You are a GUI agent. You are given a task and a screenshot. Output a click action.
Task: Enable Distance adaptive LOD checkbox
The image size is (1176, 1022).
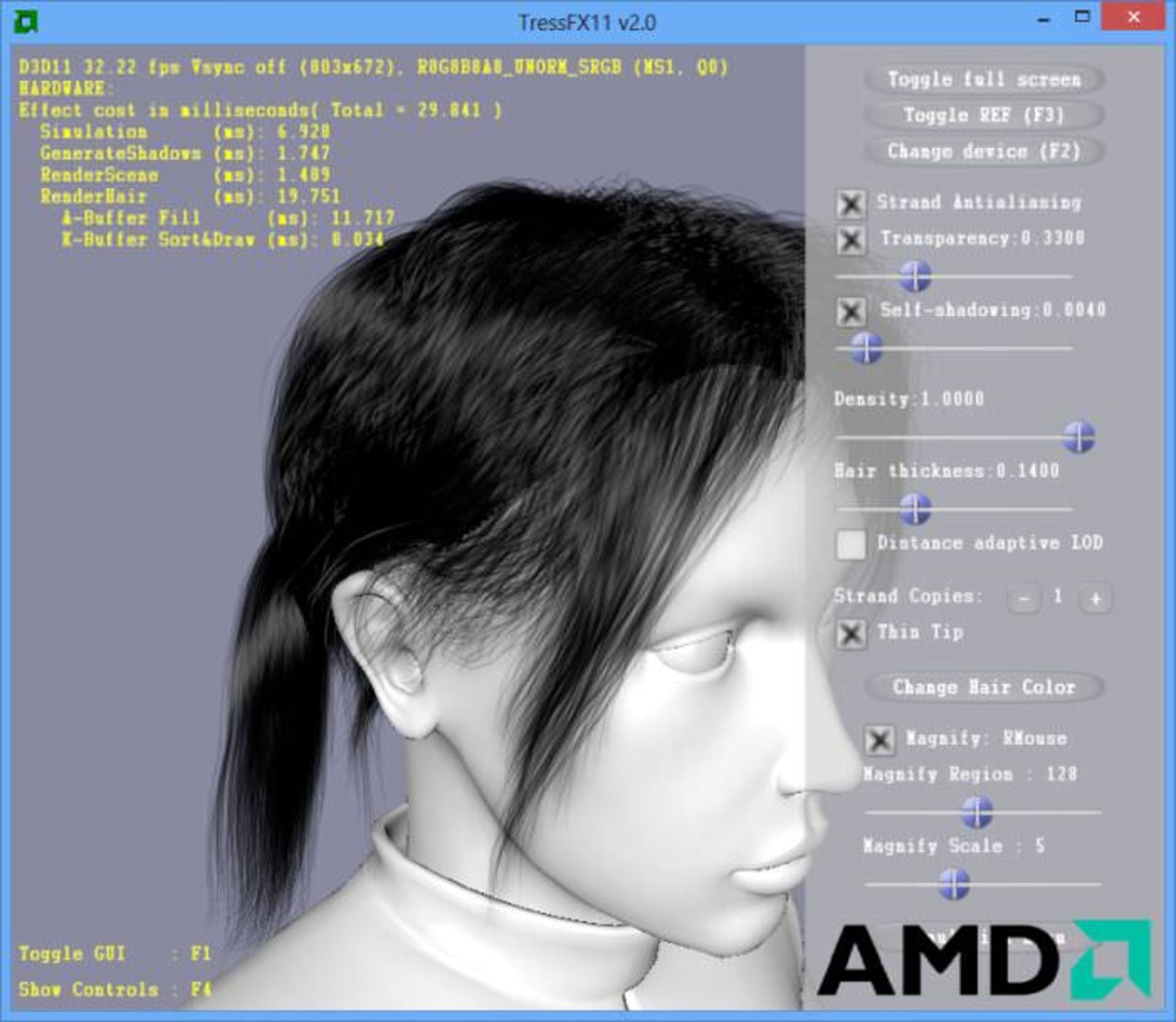coord(851,544)
